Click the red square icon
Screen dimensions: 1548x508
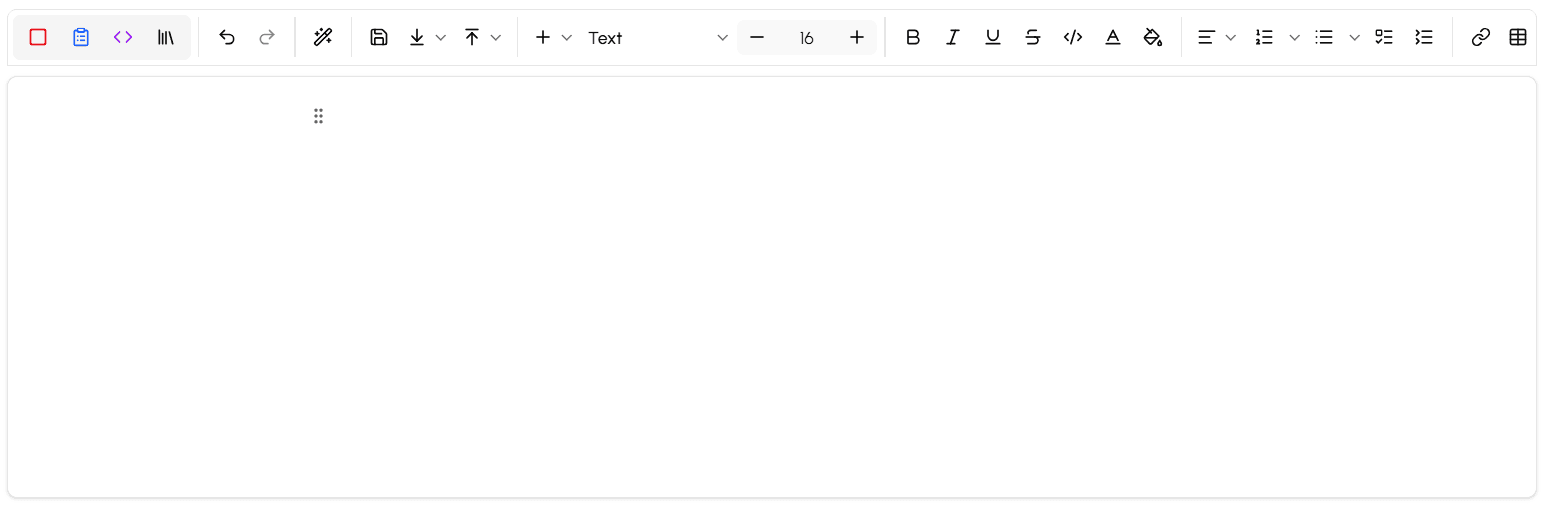tap(38, 37)
